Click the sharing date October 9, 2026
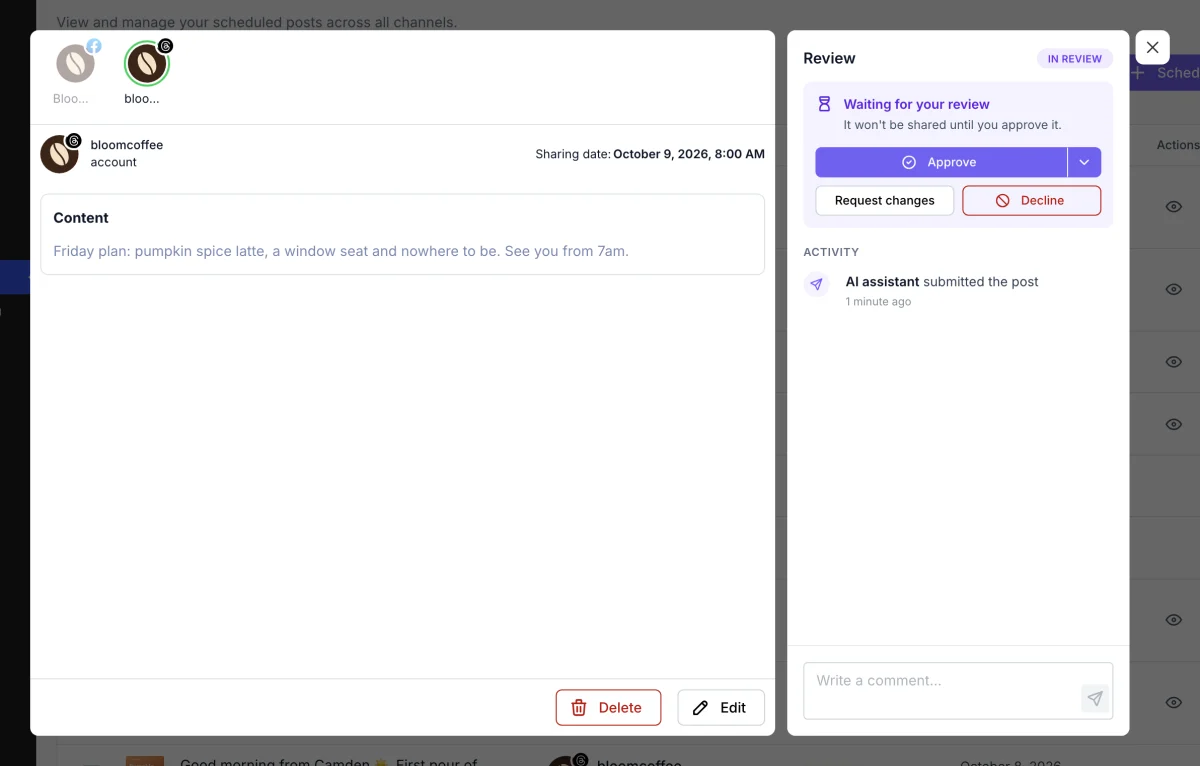 coord(689,154)
